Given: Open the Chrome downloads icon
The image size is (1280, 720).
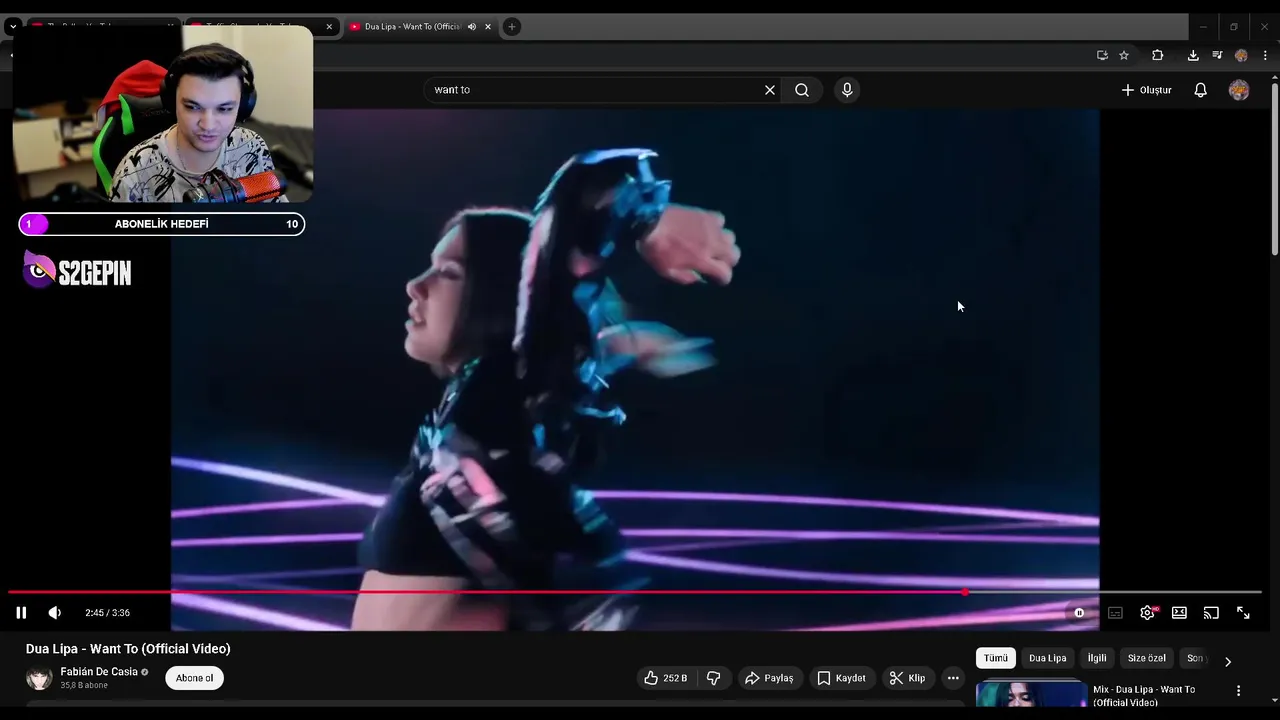Looking at the screenshot, I should pyautogui.click(x=1193, y=55).
